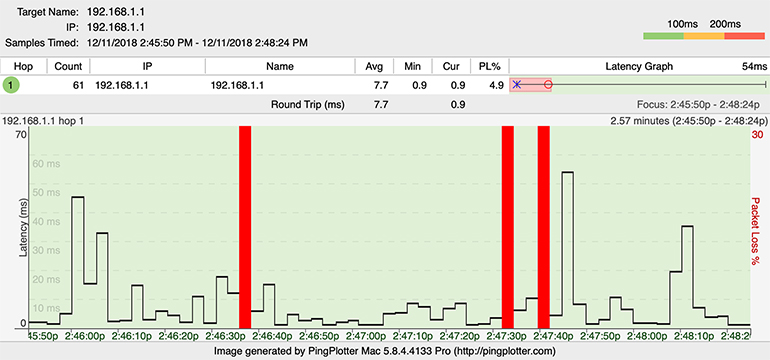
Task: Click the packet loss bar near 2:47:40p
Action: pos(543,227)
